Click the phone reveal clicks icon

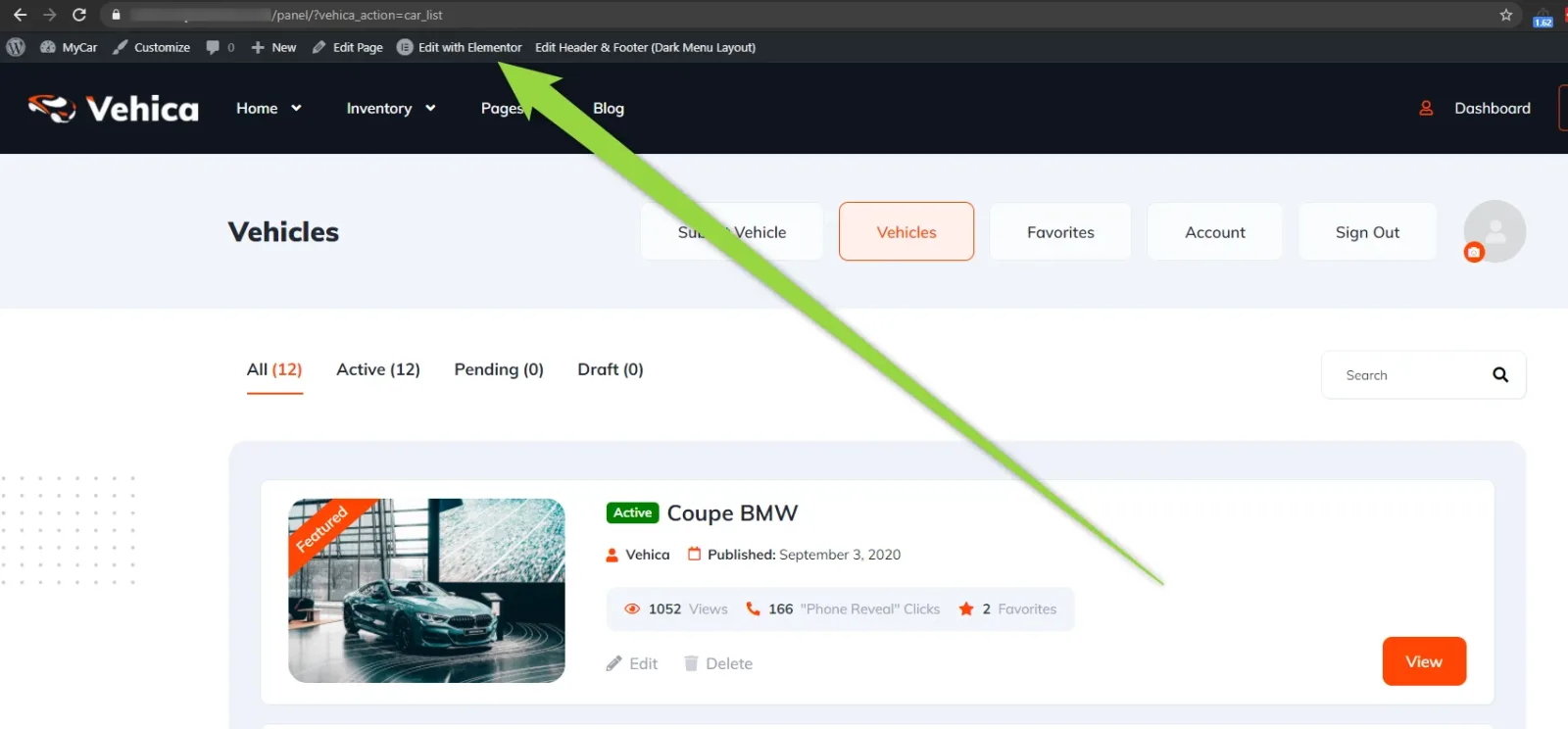click(x=753, y=608)
